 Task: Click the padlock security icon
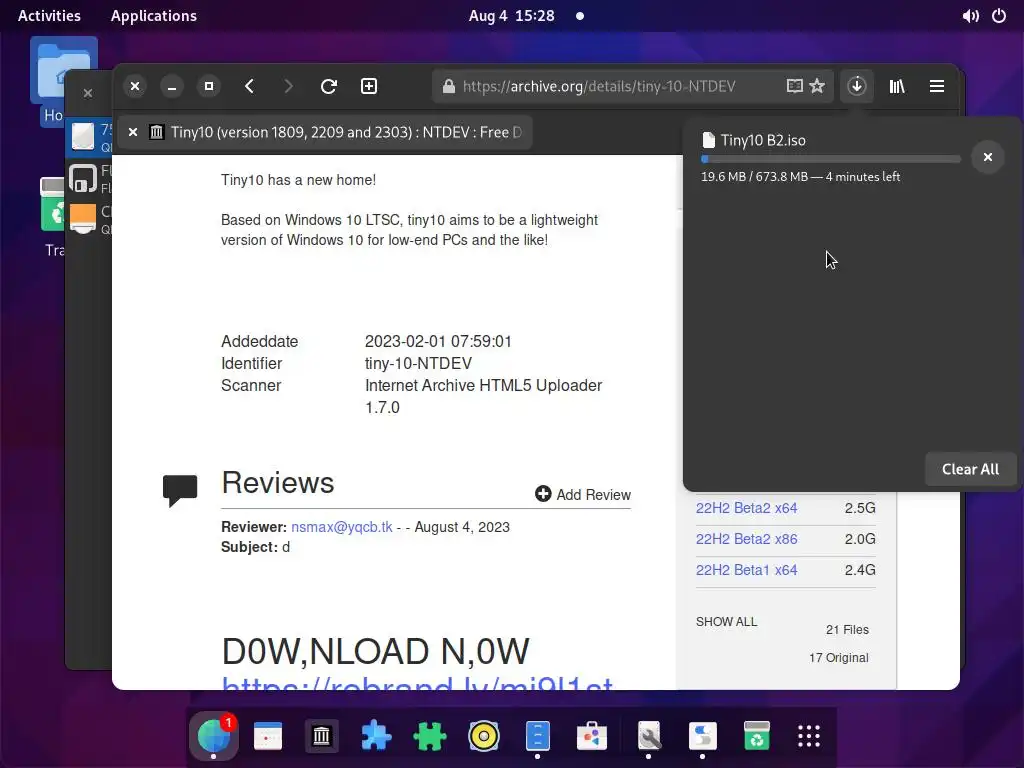449,86
